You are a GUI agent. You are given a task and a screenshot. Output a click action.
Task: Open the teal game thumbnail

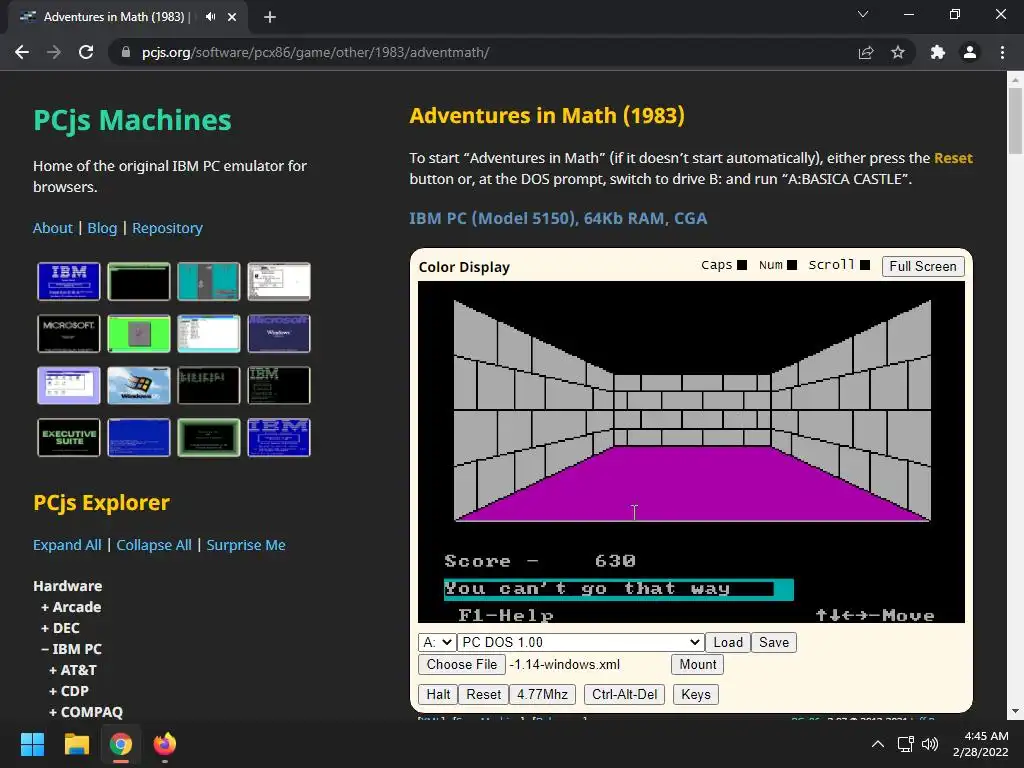pyautogui.click(x=208, y=281)
